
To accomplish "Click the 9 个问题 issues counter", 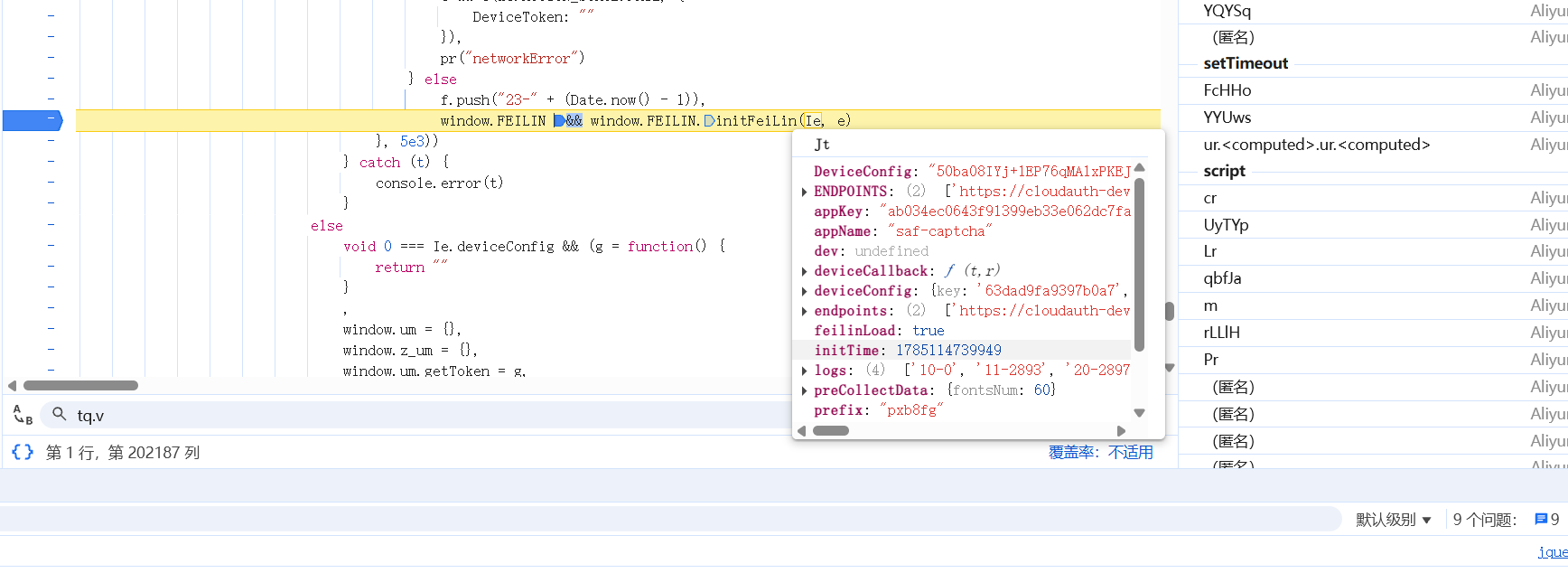I will coord(1484,520).
